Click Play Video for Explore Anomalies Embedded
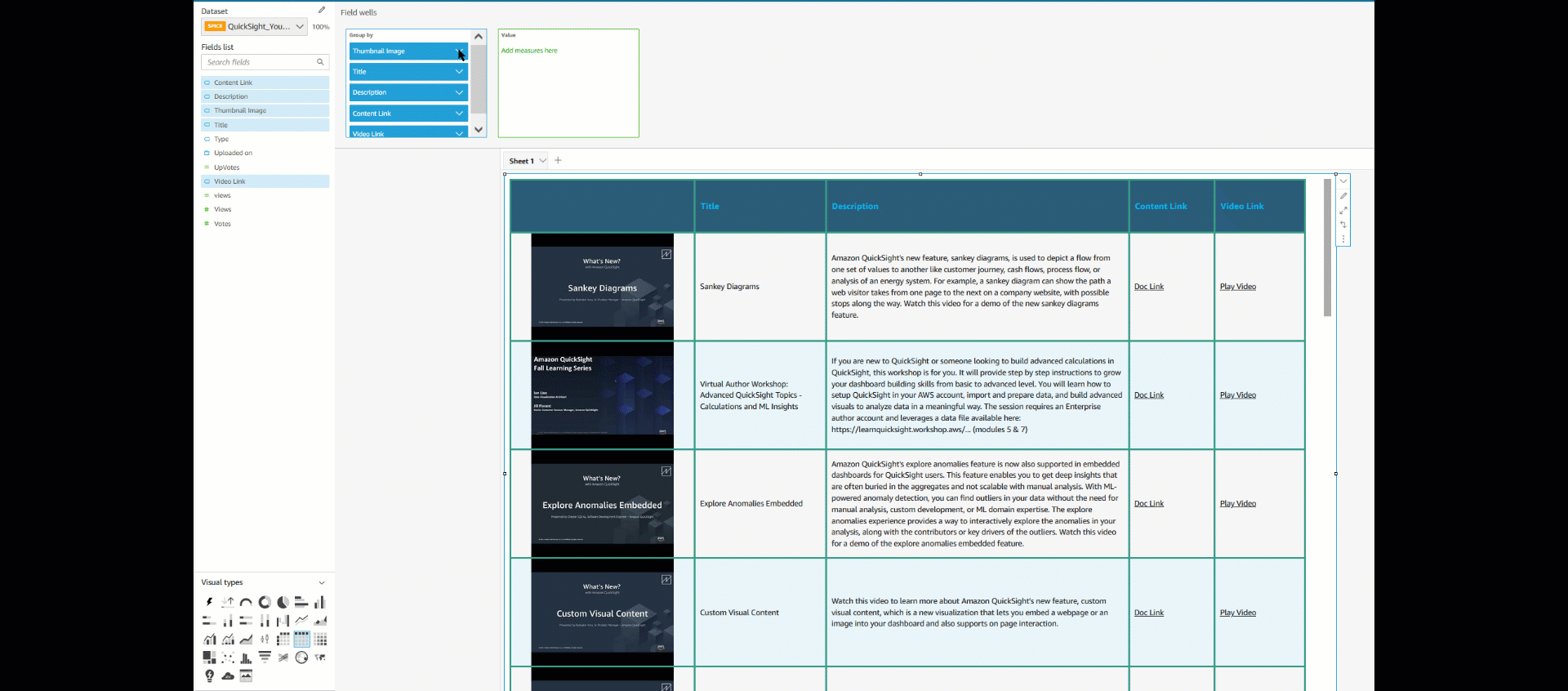Screen dimensions: 1568x691 coord(1238,504)
